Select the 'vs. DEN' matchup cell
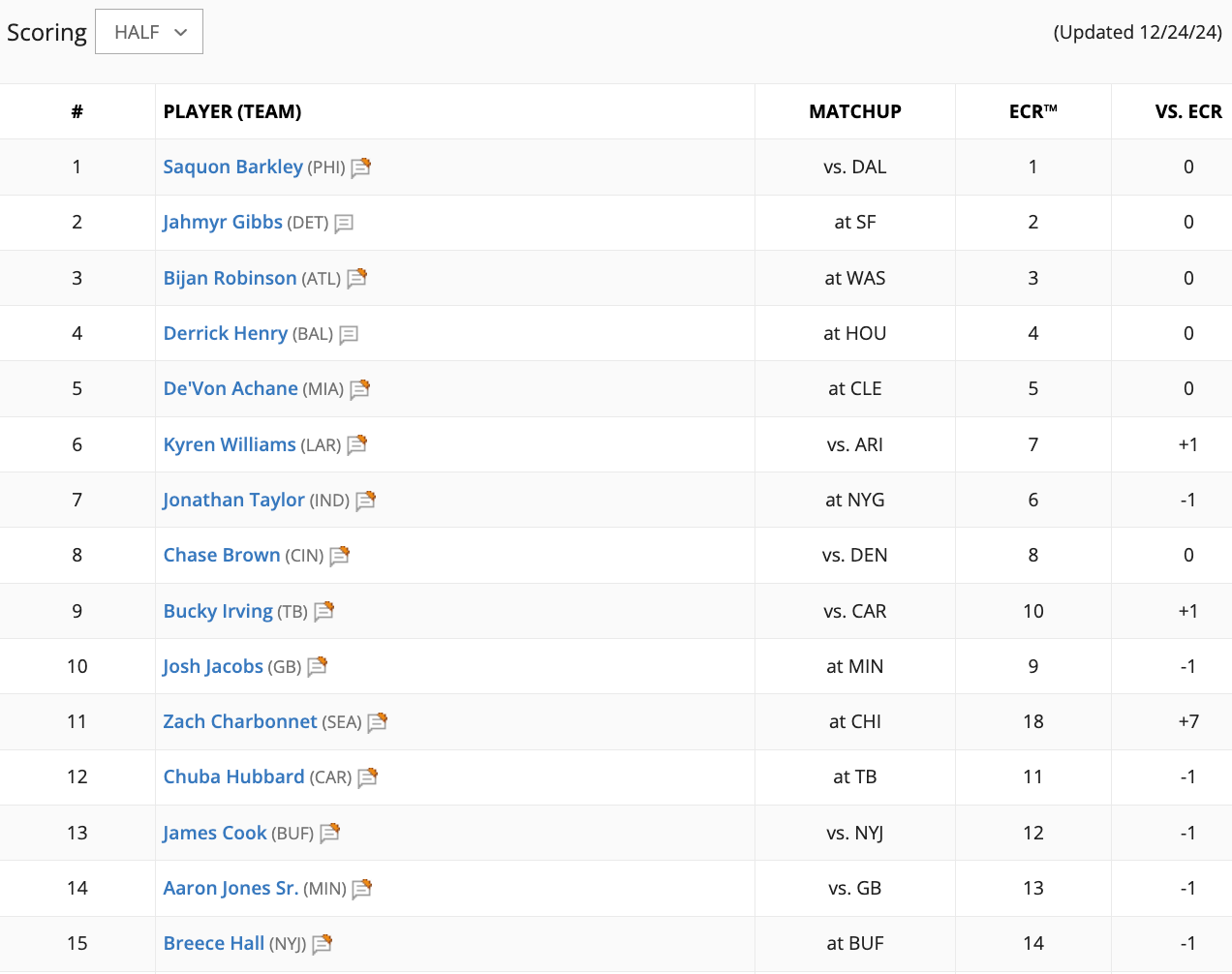The width and height of the screenshot is (1232, 974). [x=855, y=555]
